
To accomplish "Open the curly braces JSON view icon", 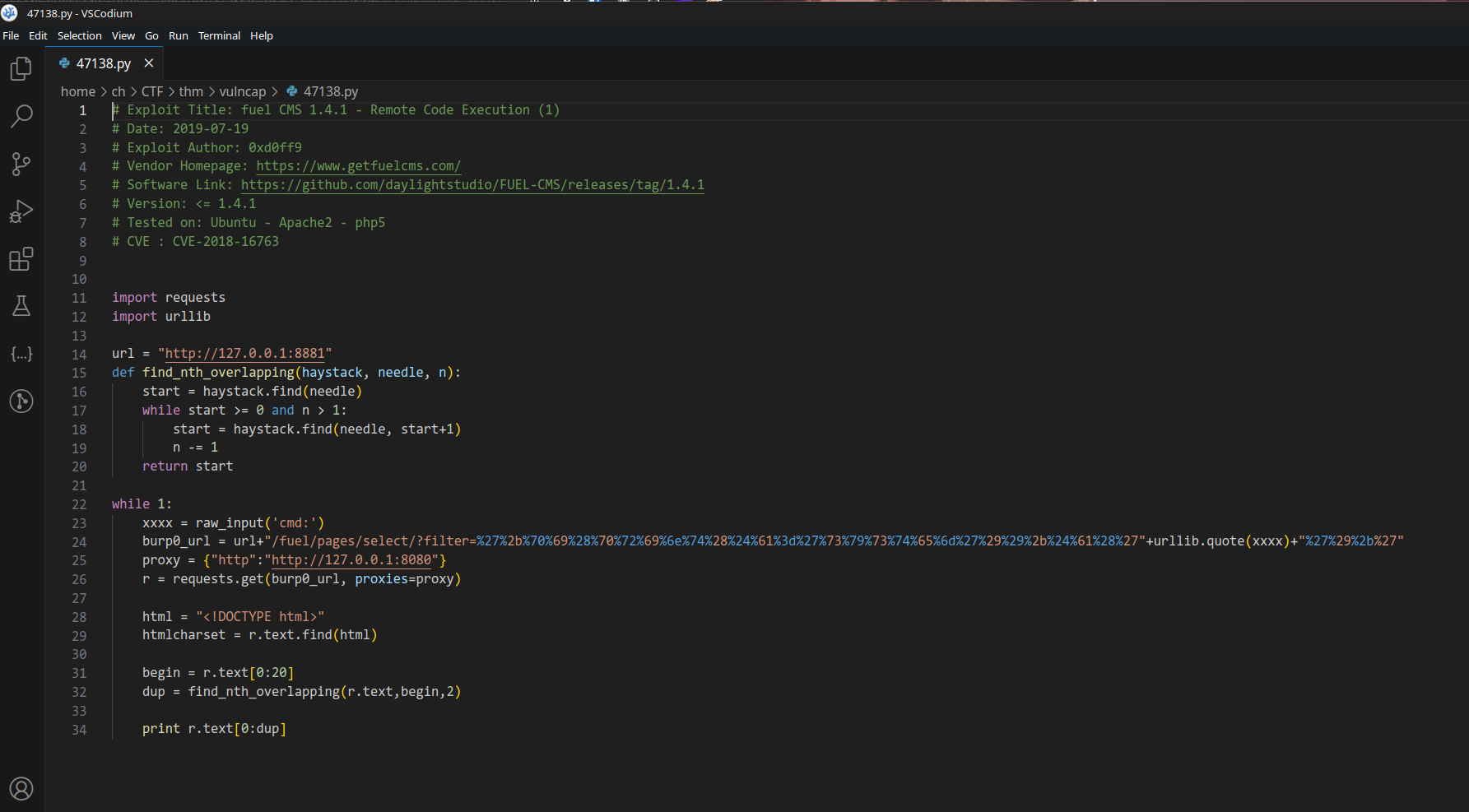I will (x=21, y=354).
